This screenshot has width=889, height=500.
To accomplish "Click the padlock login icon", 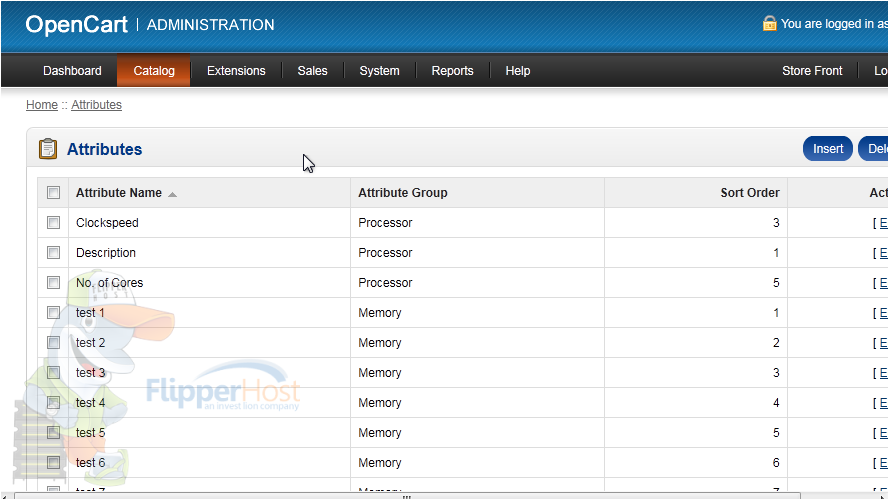I will (x=769, y=23).
